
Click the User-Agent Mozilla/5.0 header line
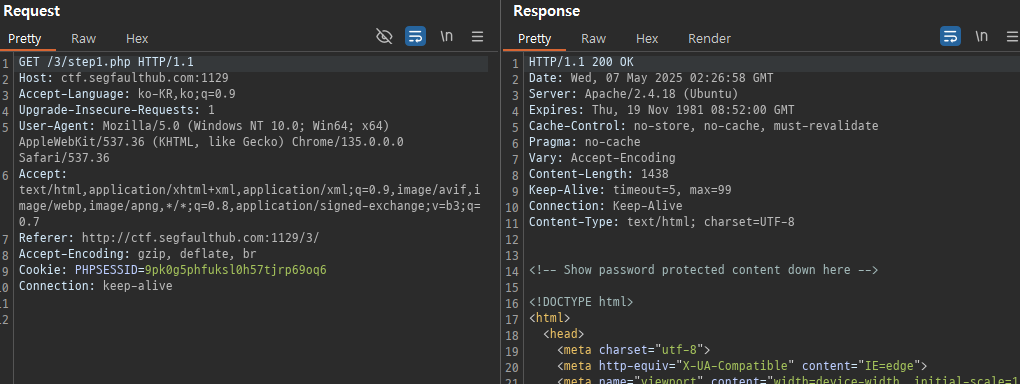[204, 126]
